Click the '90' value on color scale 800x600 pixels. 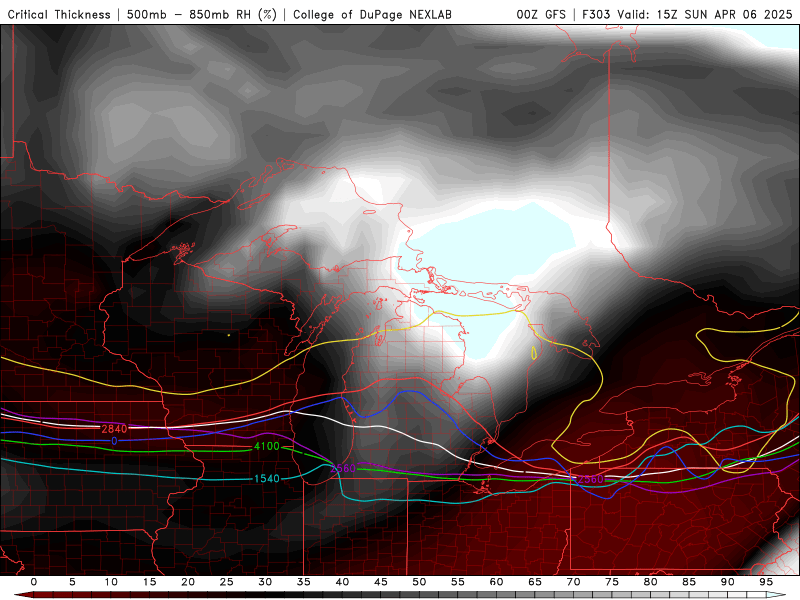728,582
